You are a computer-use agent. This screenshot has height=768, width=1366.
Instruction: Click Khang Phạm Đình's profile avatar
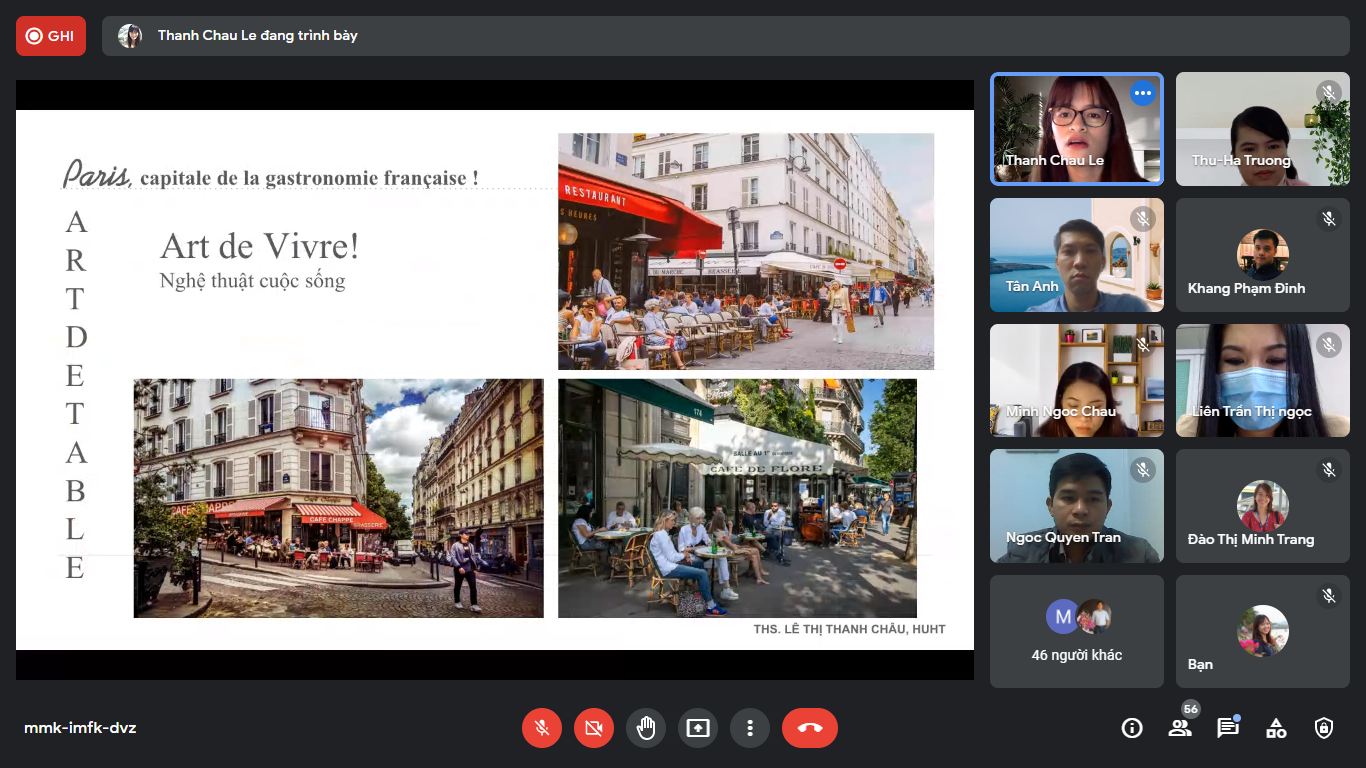pos(1263,255)
